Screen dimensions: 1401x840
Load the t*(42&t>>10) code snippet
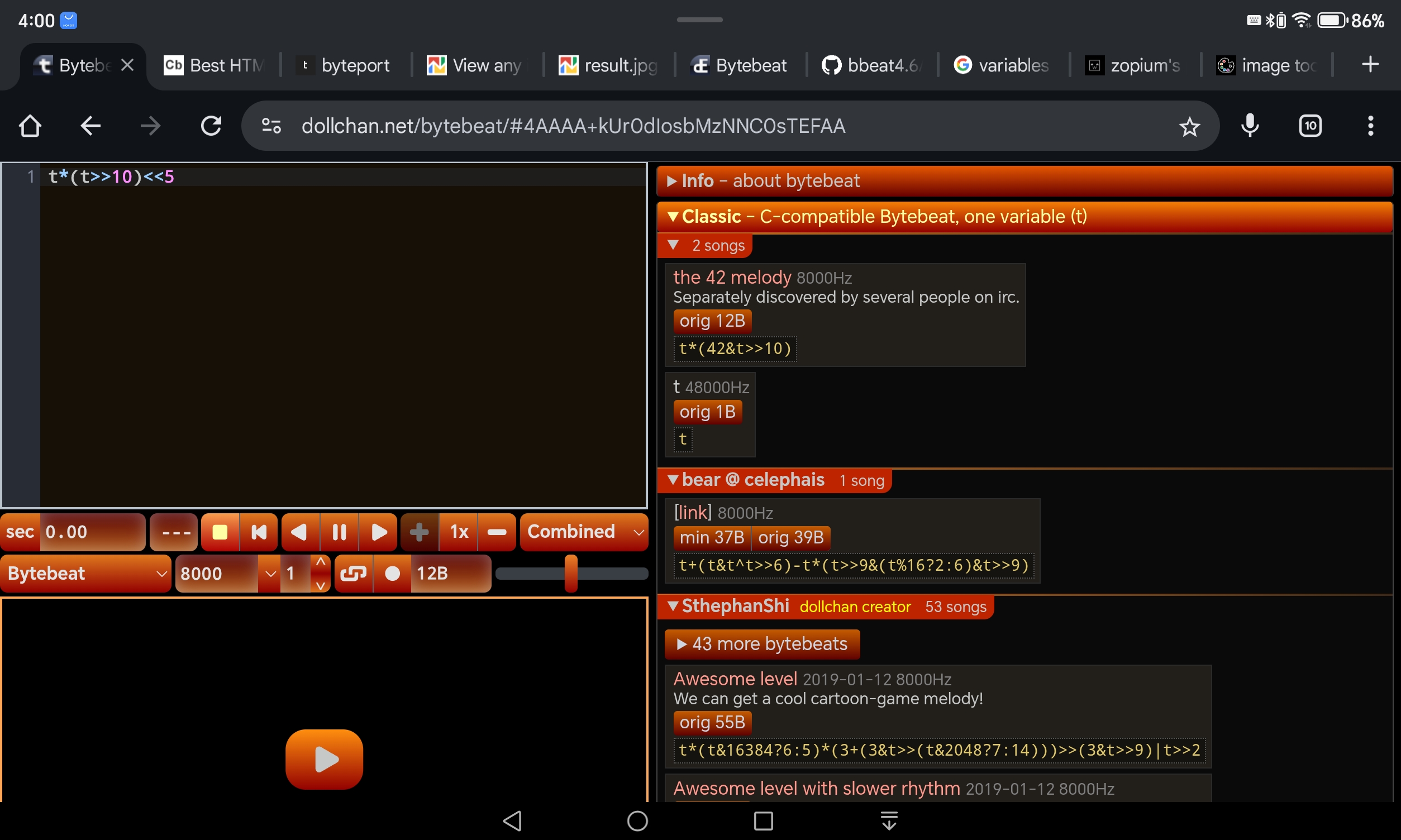[x=735, y=349]
